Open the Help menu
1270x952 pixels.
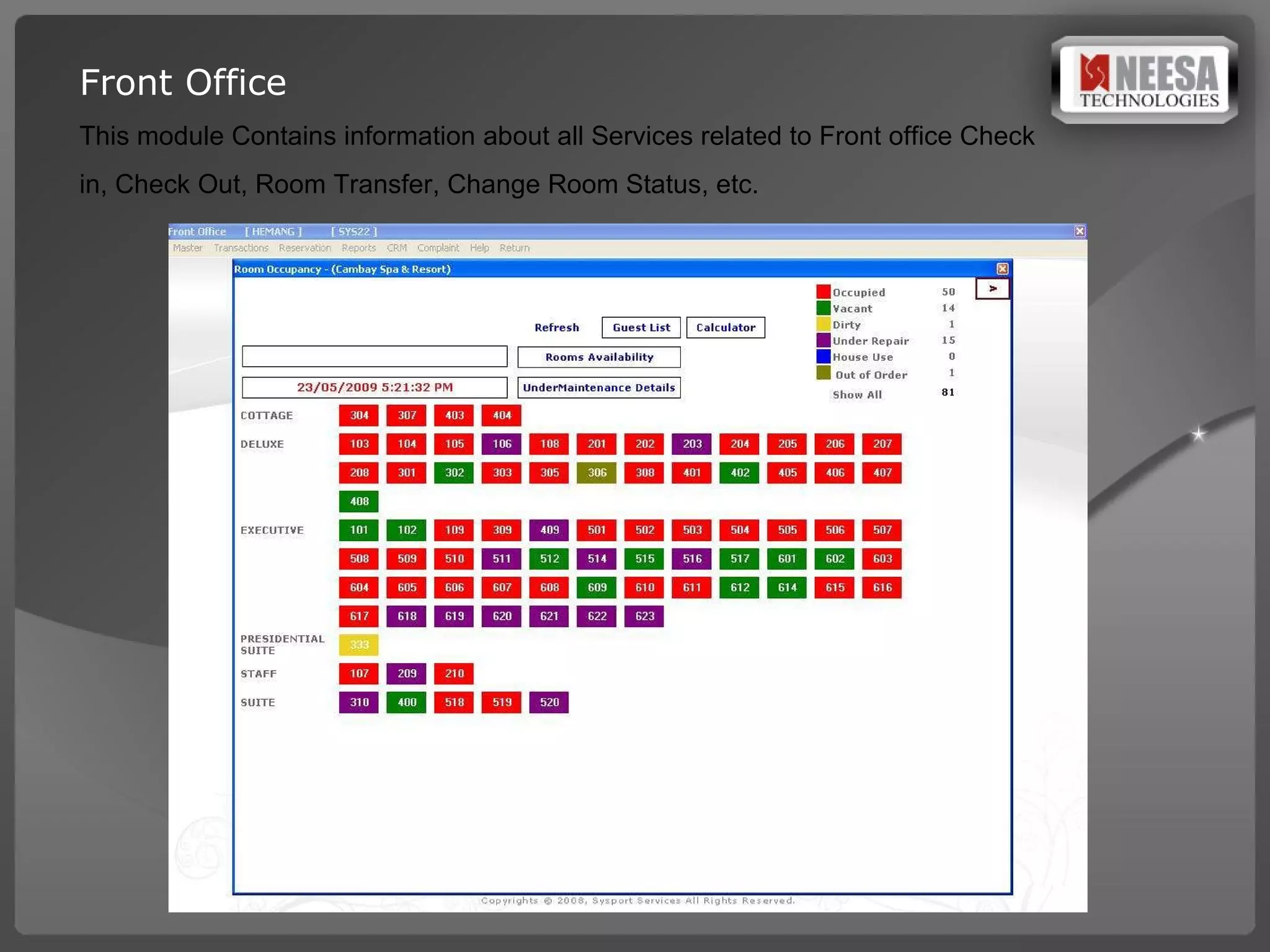click(479, 248)
